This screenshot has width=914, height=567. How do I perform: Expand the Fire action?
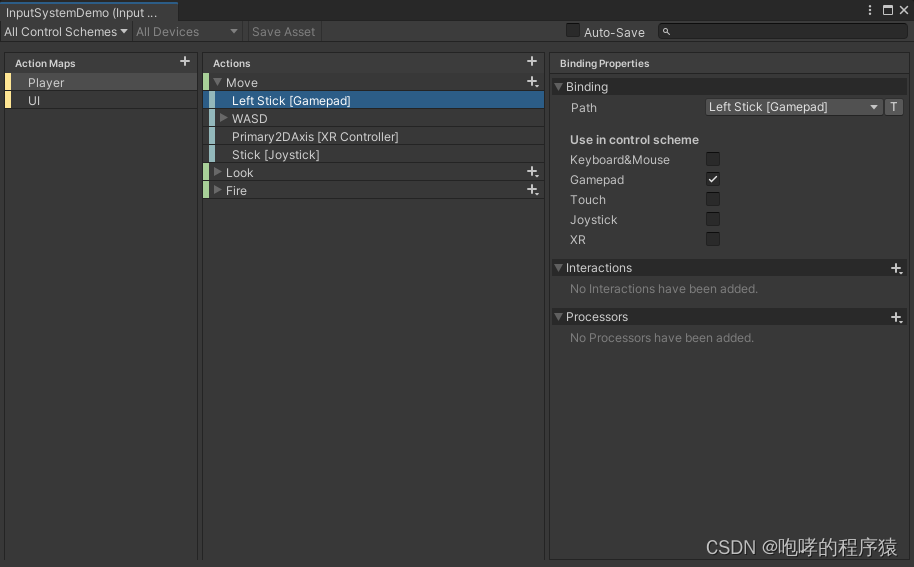coord(217,190)
